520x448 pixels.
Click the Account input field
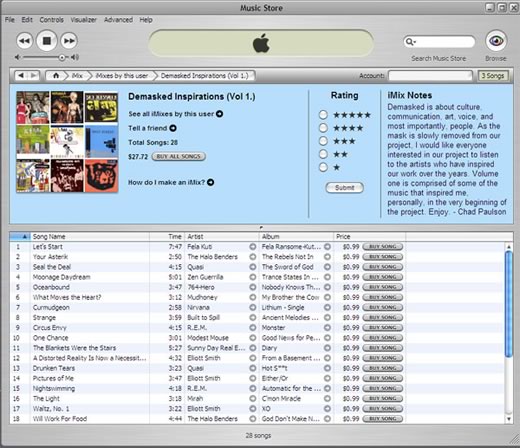[430, 76]
